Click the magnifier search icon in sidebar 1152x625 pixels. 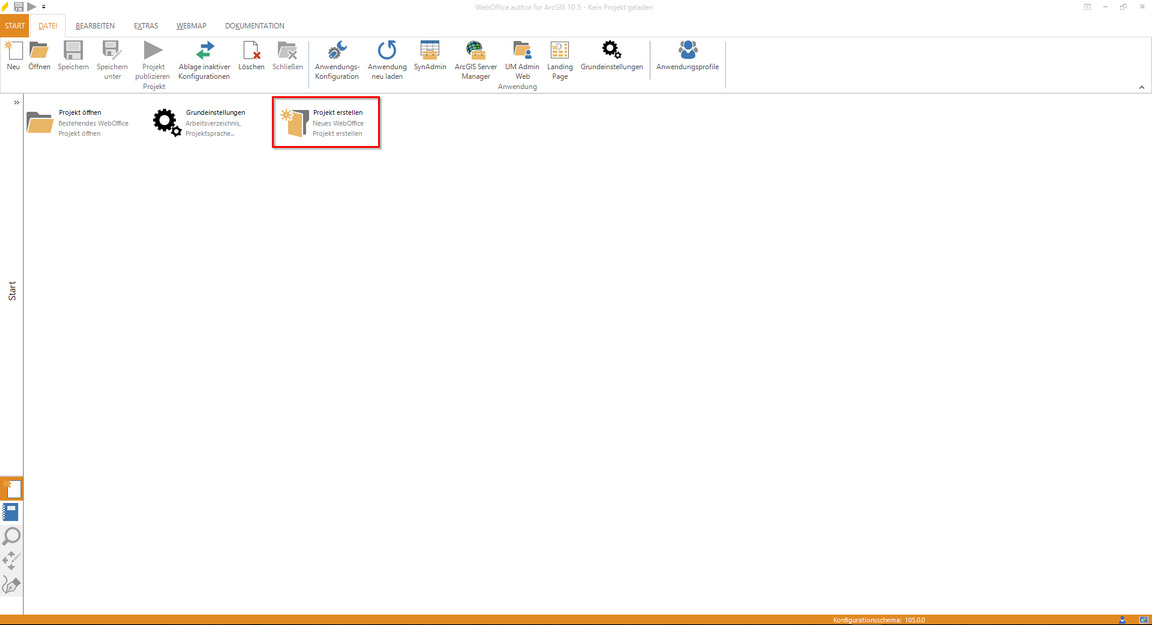point(11,537)
